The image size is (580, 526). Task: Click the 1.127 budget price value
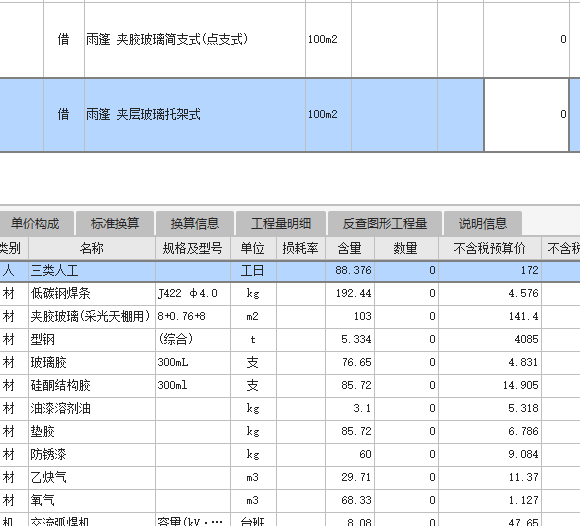pos(523,500)
